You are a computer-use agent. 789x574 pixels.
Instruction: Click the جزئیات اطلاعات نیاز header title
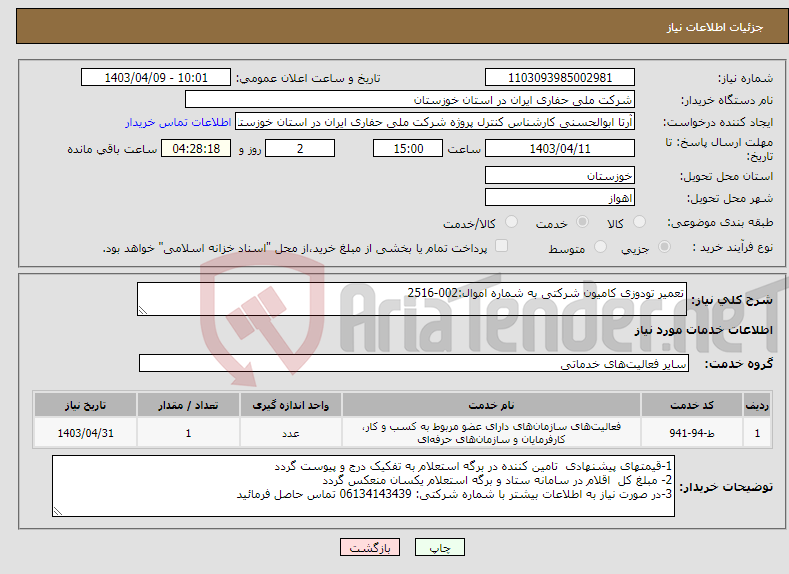(715, 27)
